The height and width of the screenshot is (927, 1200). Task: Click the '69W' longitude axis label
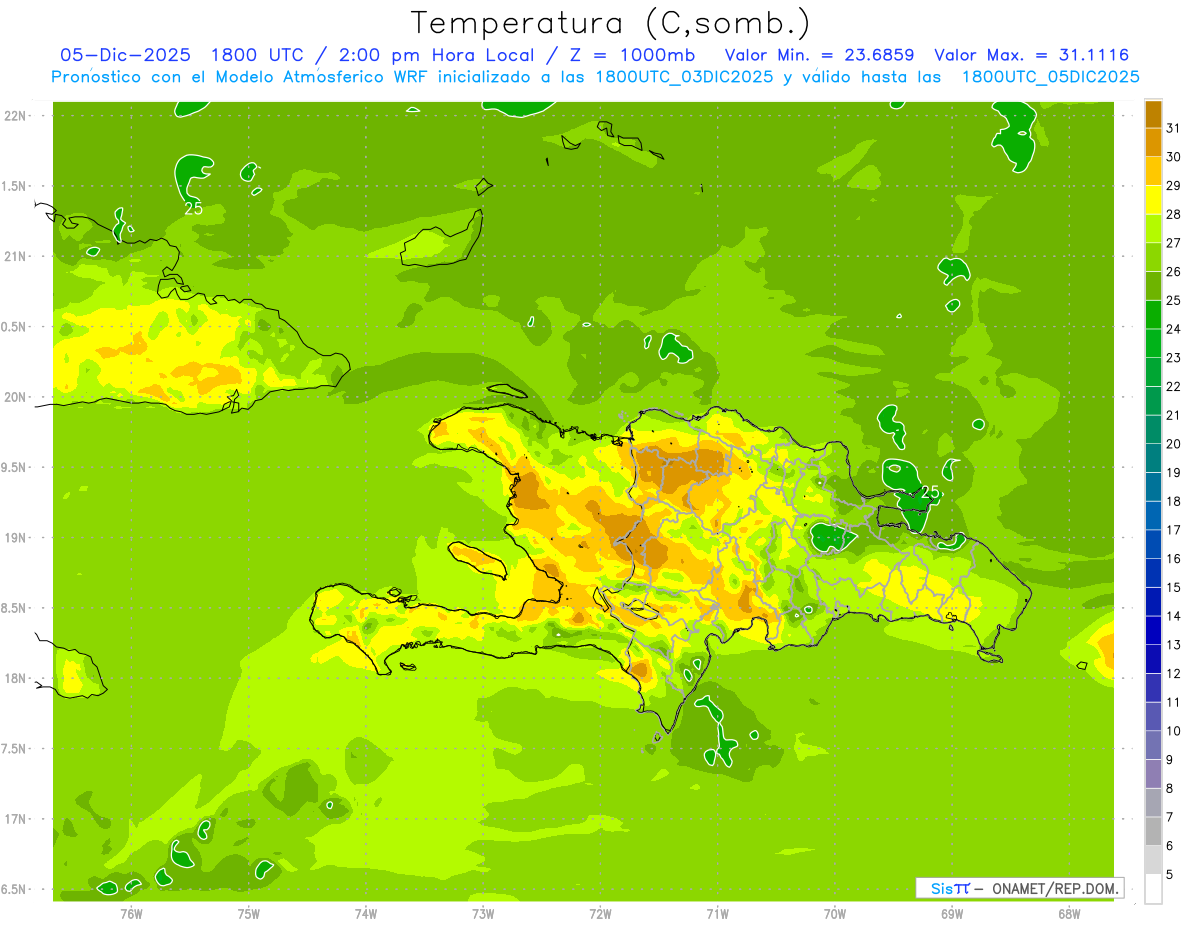click(952, 914)
